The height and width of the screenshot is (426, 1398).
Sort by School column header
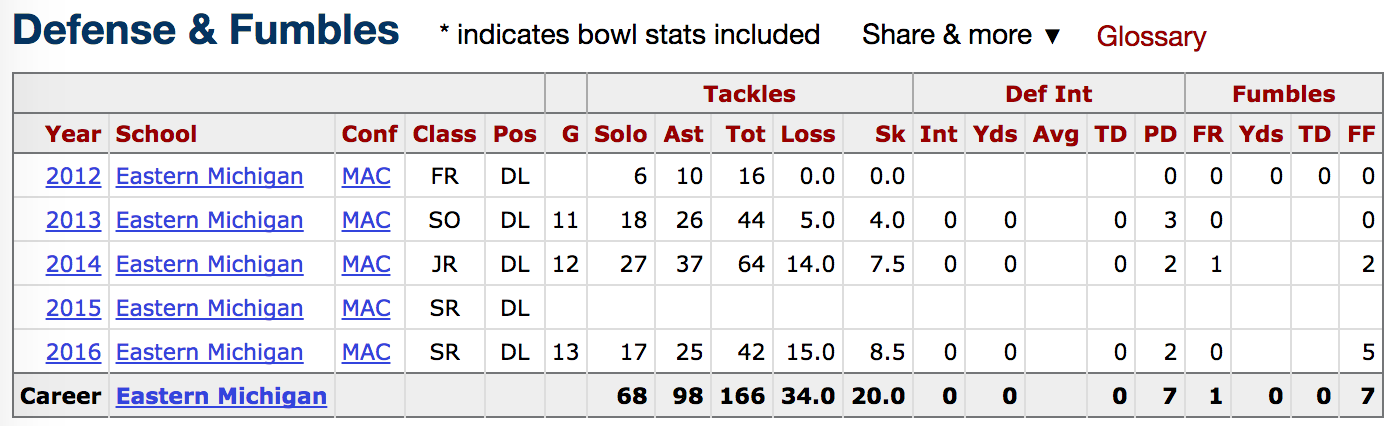click(x=157, y=134)
